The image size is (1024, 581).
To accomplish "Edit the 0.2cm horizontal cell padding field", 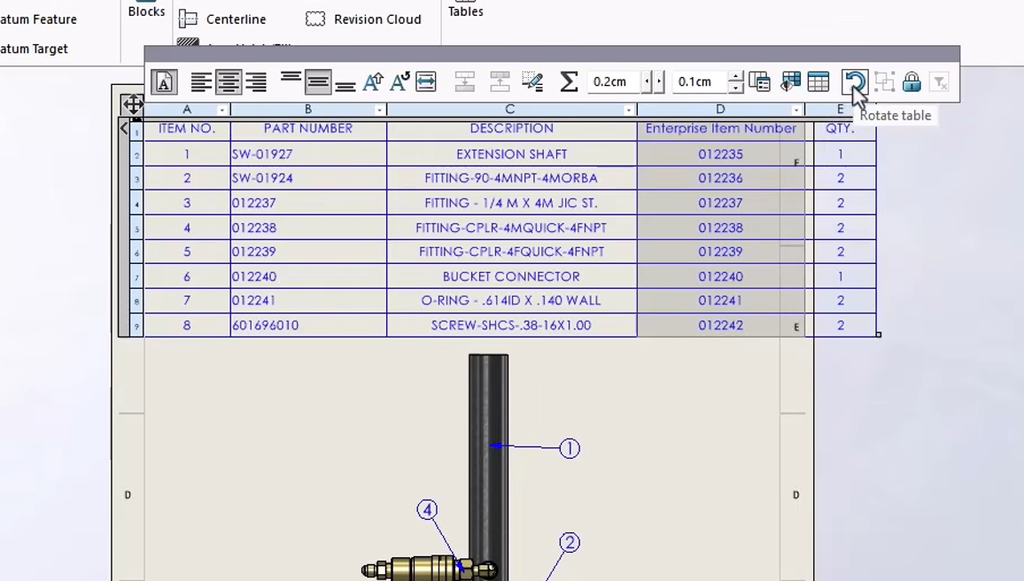I will (x=615, y=82).
